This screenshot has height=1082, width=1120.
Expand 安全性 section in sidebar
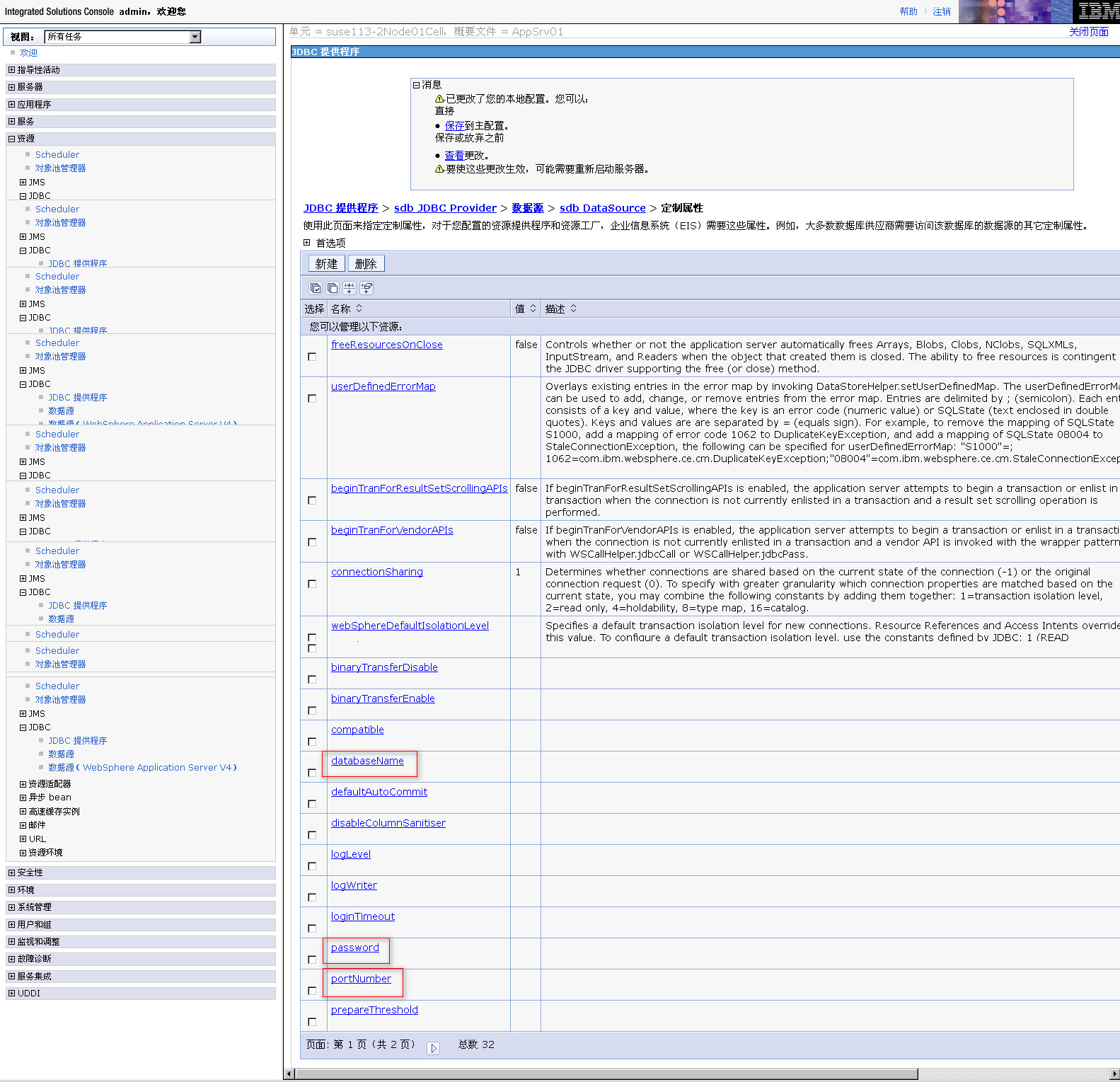point(11,873)
